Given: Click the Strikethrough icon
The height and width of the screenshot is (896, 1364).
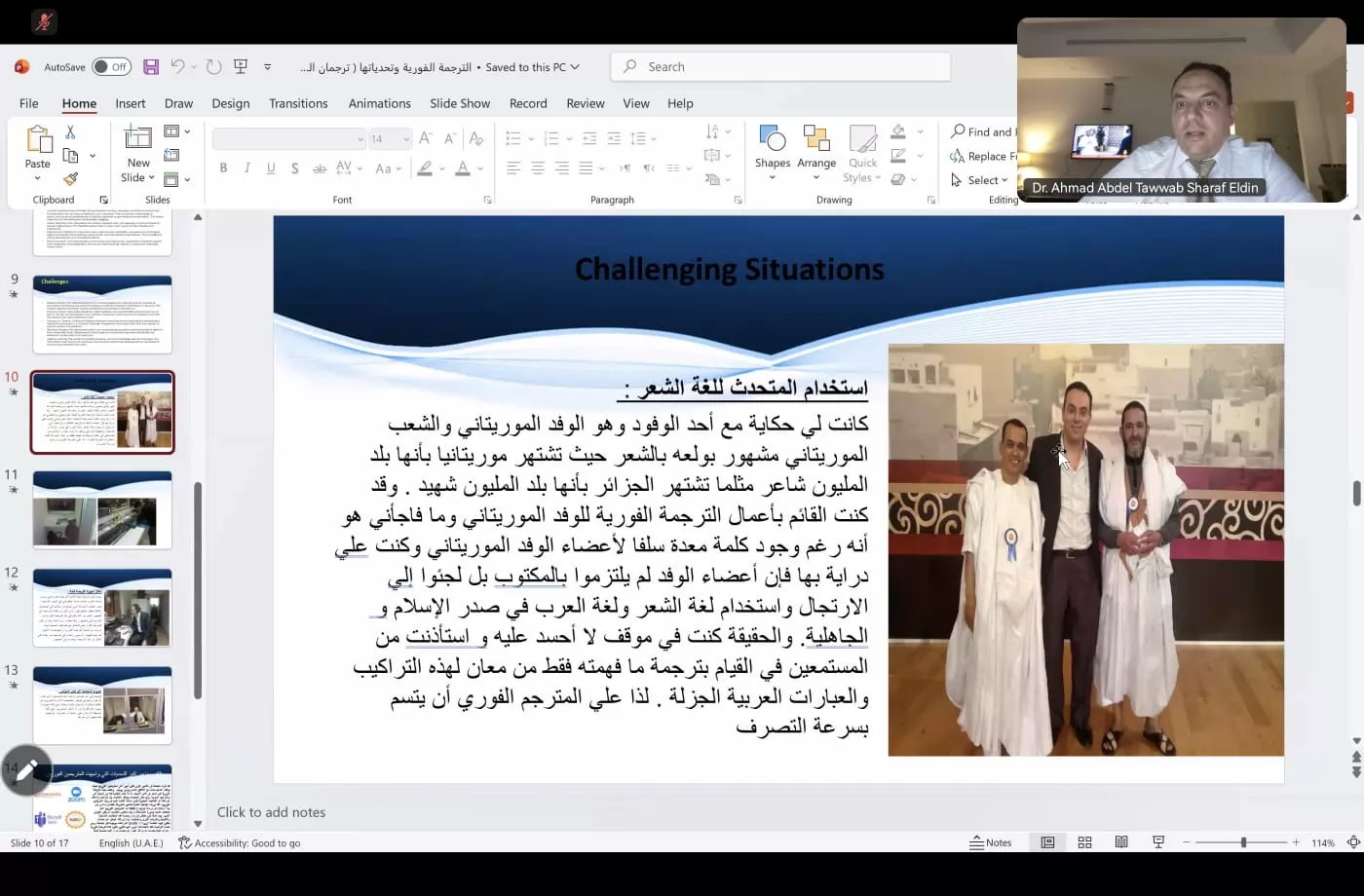Looking at the screenshot, I should (319, 168).
